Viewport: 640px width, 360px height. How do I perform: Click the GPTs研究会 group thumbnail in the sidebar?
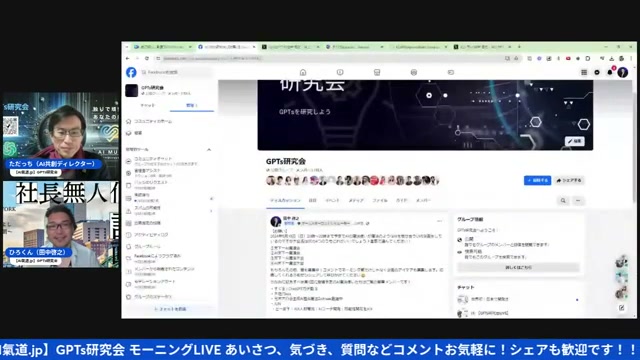click(131, 90)
